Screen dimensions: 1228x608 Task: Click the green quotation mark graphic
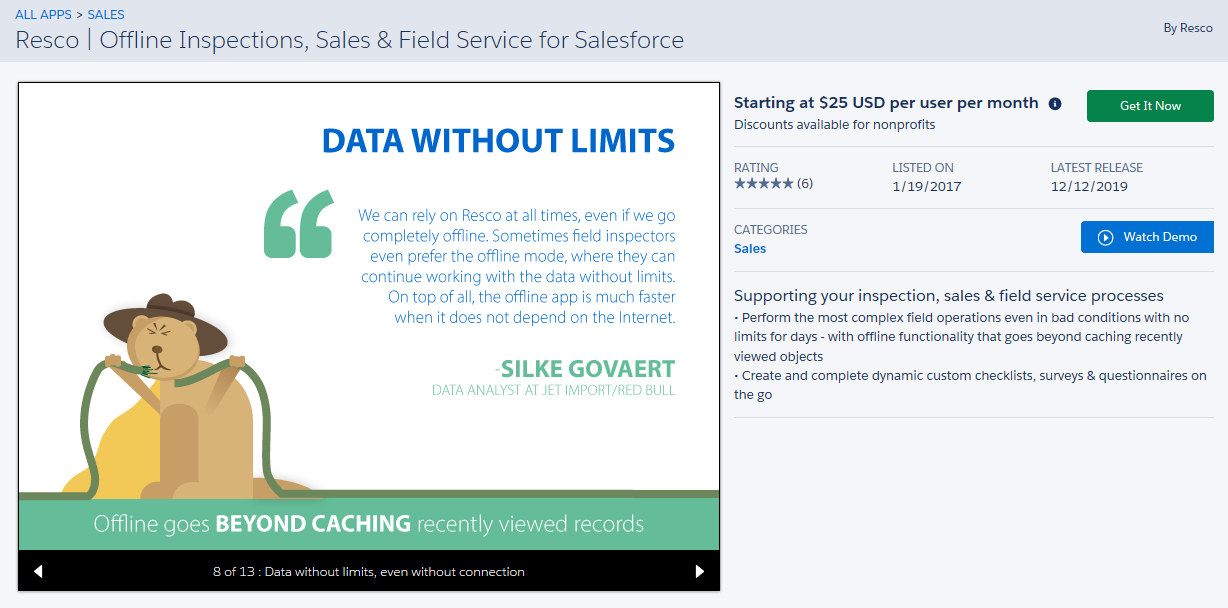pyautogui.click(x=299, y=223)
